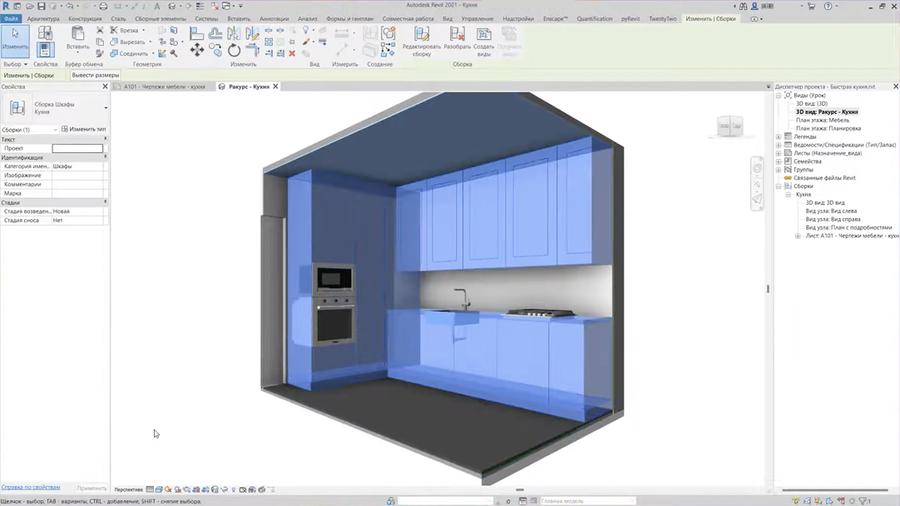Open 3D вид: {3D} in project browser
This screenshot has height=506, width=900.
[812, 104]
